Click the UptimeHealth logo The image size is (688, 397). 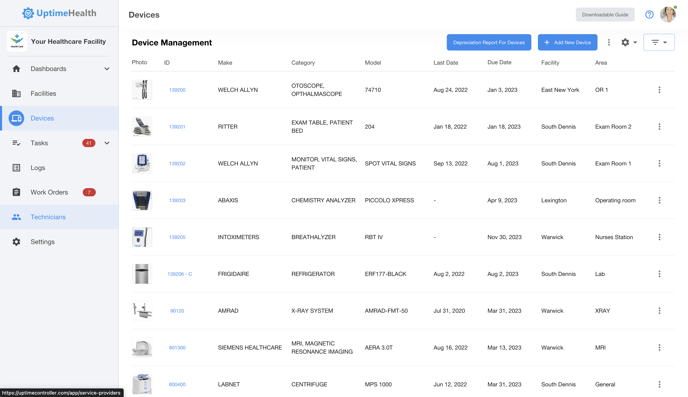pyautogui.click(x=59, y=13)
